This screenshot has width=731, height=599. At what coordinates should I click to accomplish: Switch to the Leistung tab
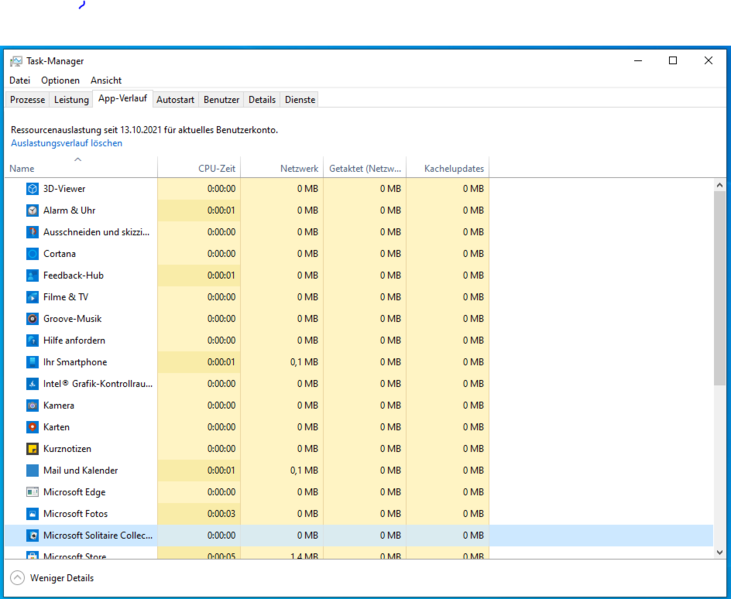pos(71,100)
